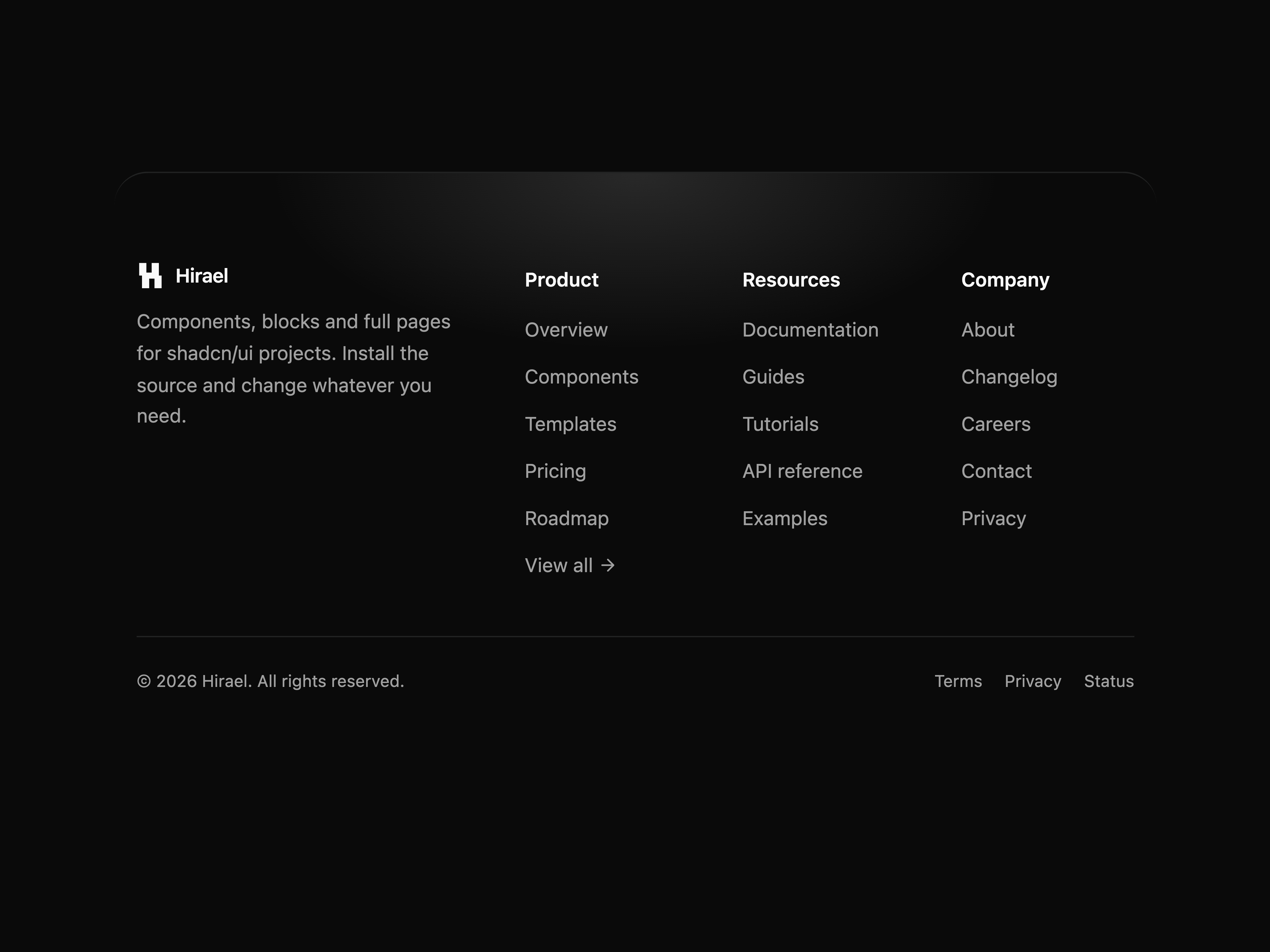This screenshot has width=1270, height=952.
Task: Click the 'Components, blocks and full pages' description
Action: pos(293,368)
